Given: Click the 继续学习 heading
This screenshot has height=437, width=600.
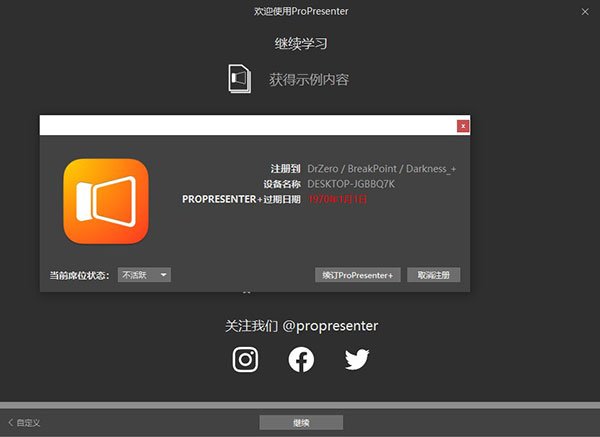Looking at the screenshot, I should tap(301, 44).
